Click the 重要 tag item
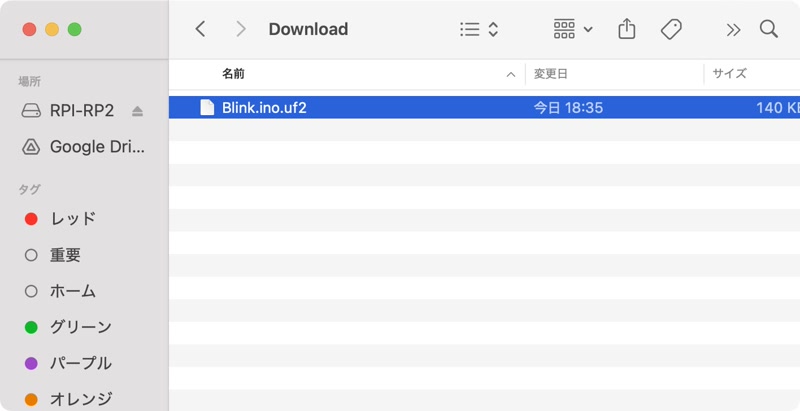Screen dimensions: 800x411 click(65, 255)
